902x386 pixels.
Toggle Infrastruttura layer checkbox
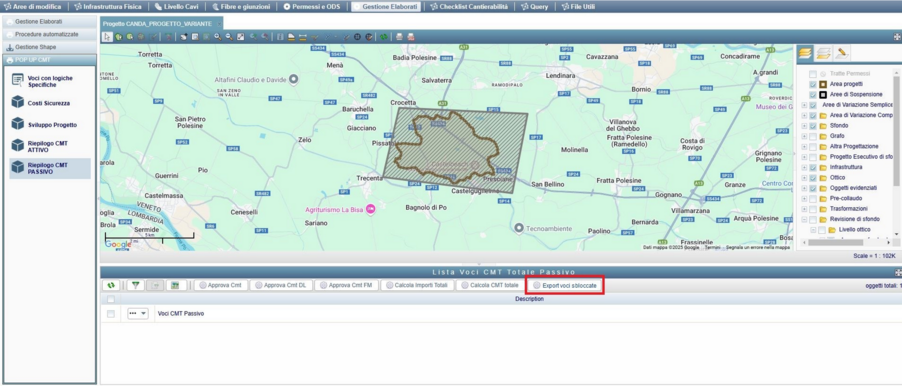point(812,167)
